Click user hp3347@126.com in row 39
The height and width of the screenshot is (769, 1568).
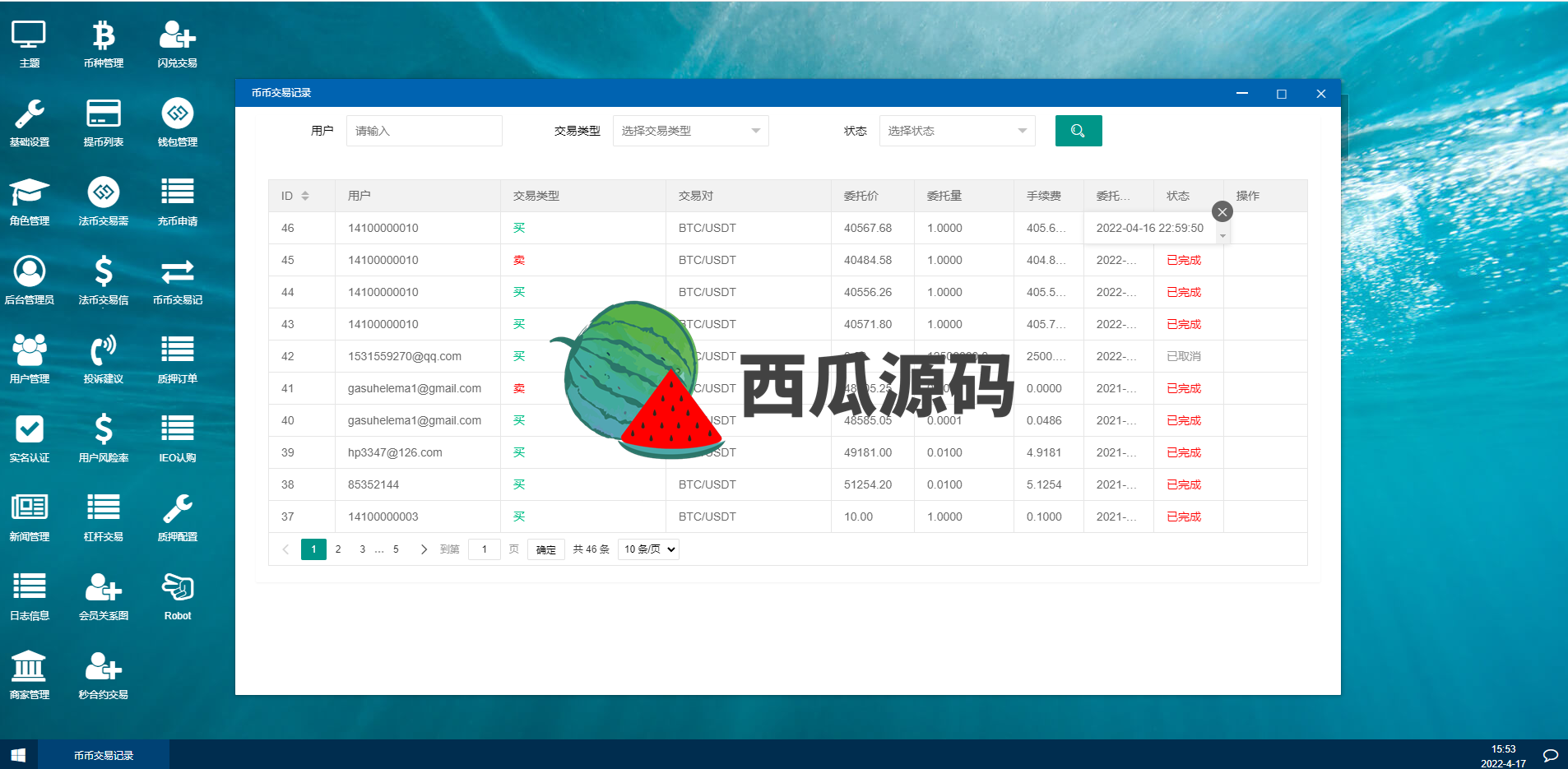click(395, 452)
